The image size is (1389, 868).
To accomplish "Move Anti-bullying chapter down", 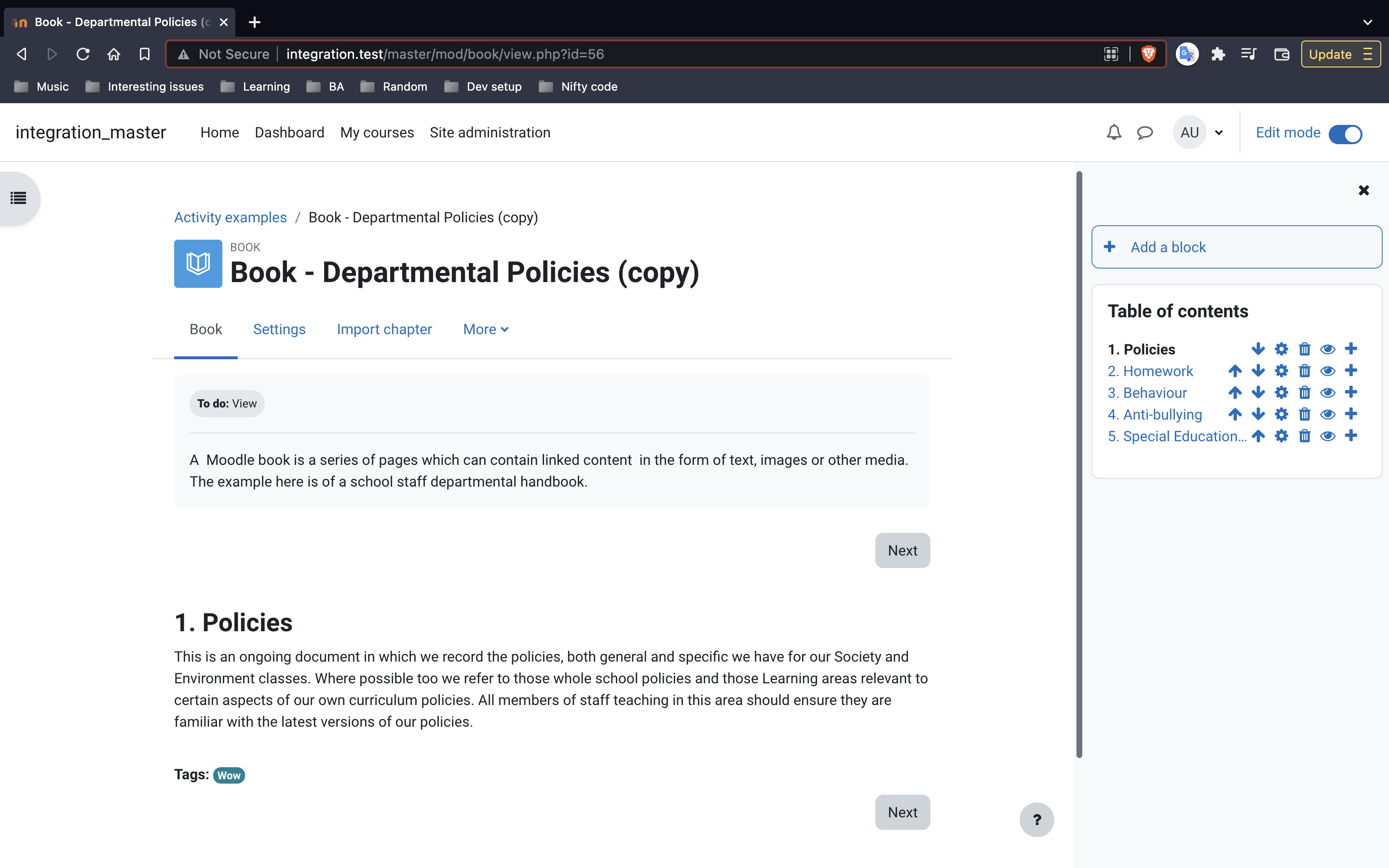I will 1258,415.
